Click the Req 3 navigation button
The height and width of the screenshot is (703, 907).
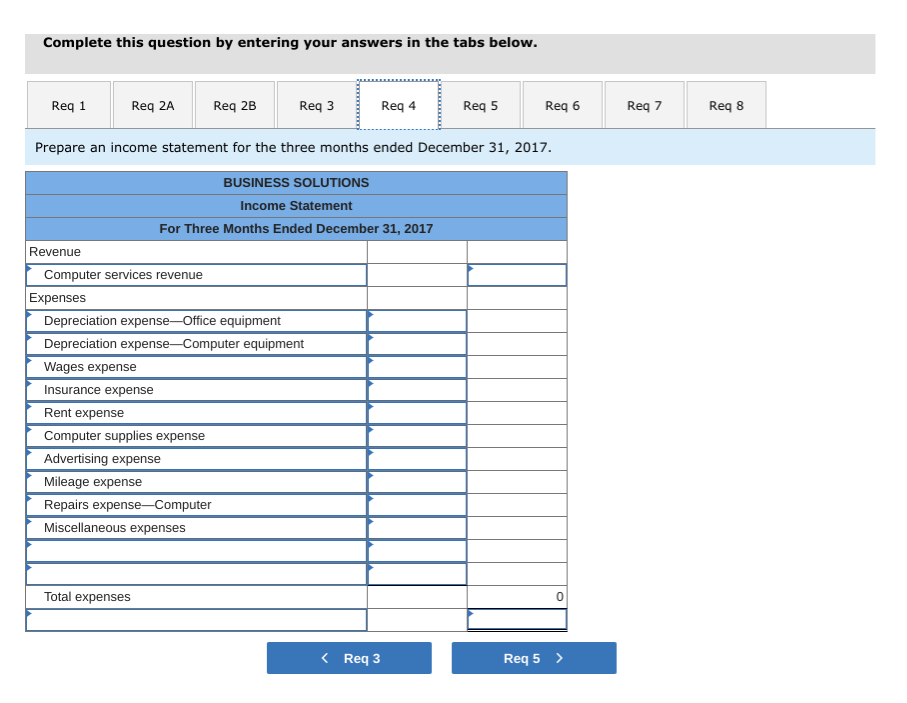(348, 658)
